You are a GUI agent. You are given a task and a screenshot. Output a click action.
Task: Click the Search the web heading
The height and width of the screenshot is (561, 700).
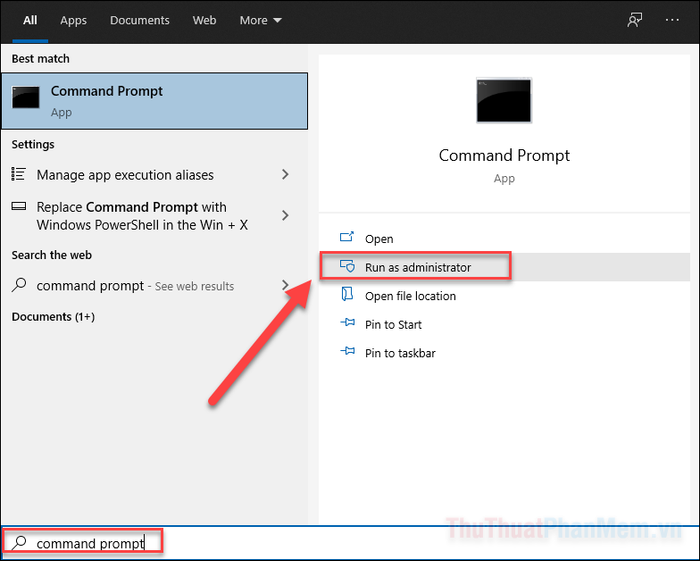tap(52, 255)
